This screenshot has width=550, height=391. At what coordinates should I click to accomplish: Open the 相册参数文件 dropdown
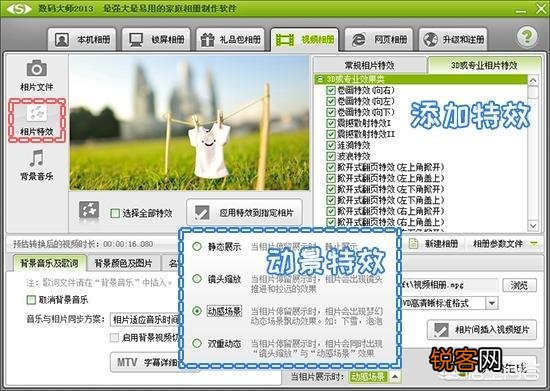(504, 243)
